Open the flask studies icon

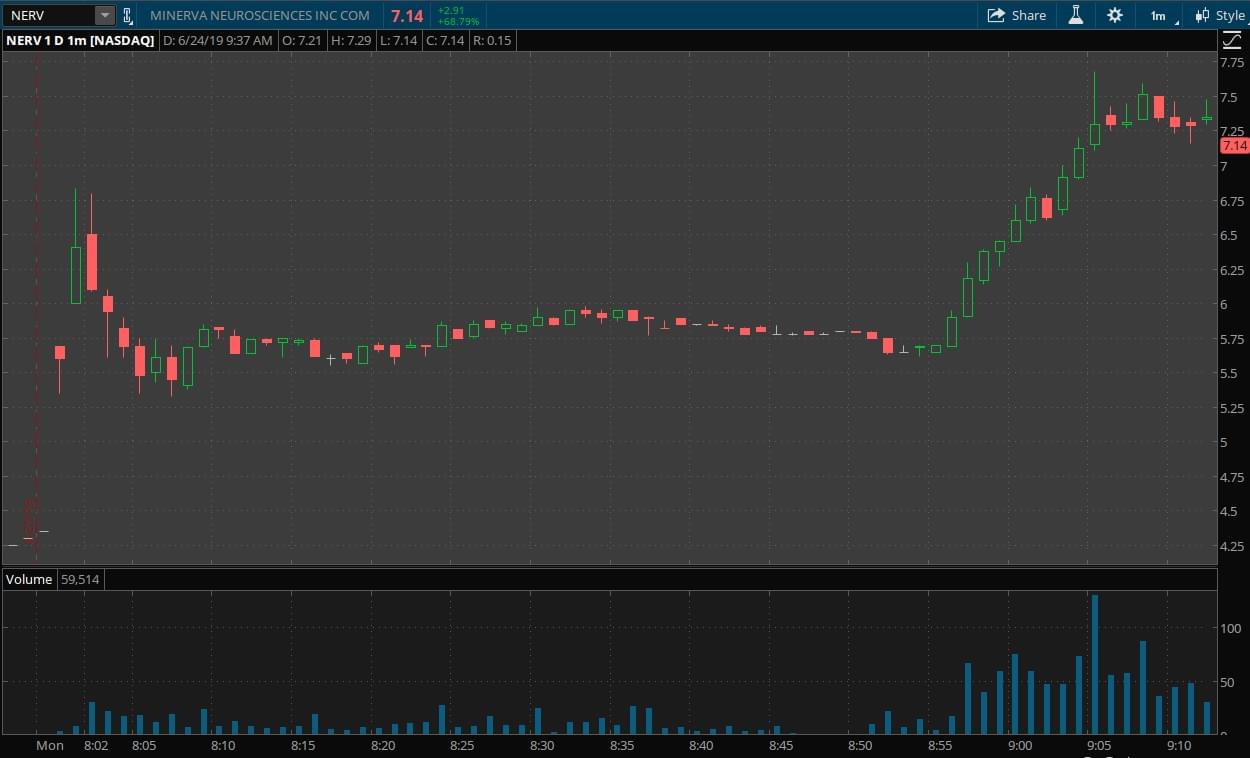[1076, 15]
